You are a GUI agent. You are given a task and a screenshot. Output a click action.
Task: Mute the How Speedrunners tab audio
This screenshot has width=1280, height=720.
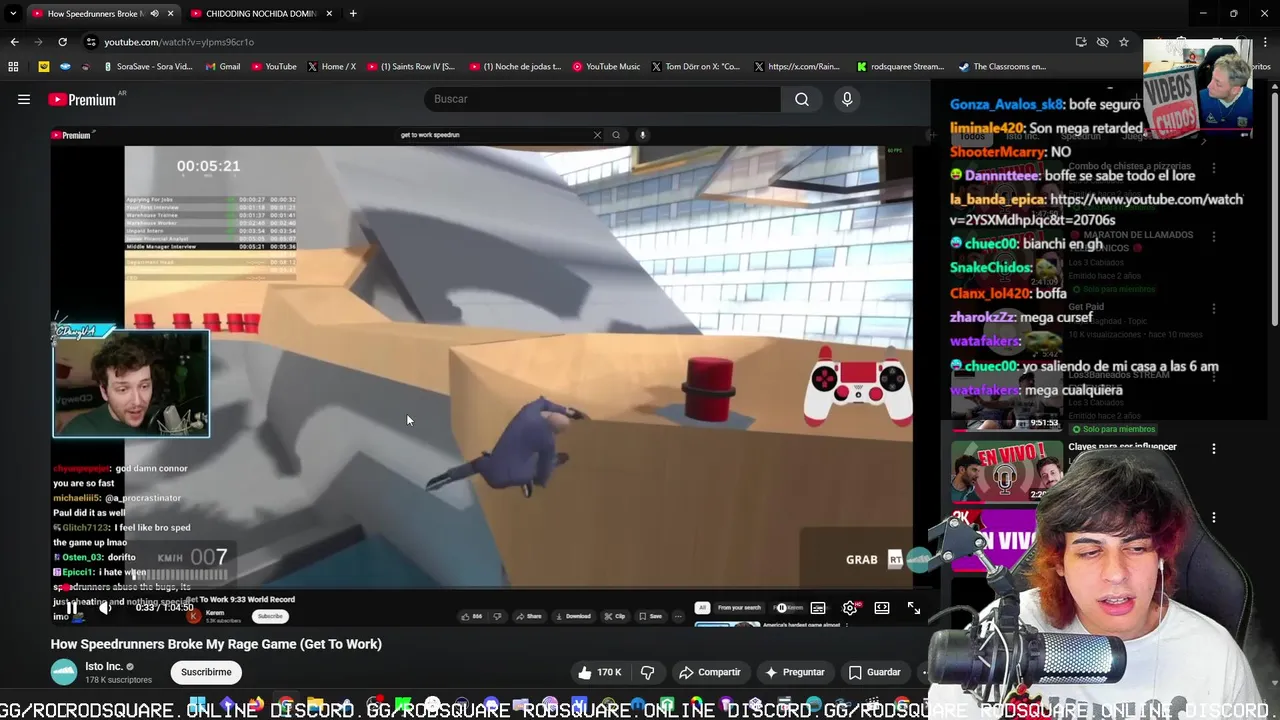pos(154,14)
